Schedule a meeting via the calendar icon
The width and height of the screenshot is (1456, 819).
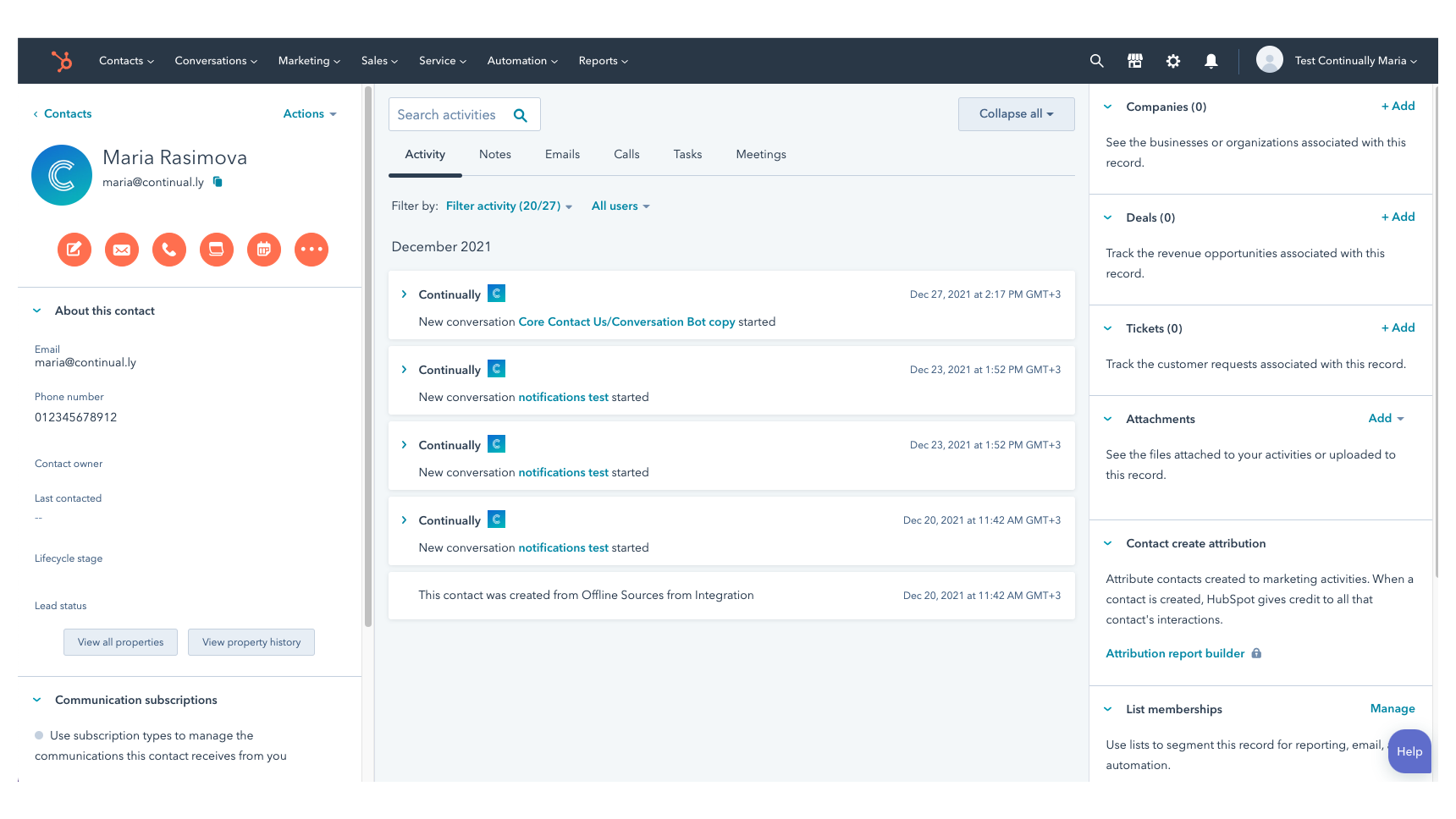[x=264, y=250]
